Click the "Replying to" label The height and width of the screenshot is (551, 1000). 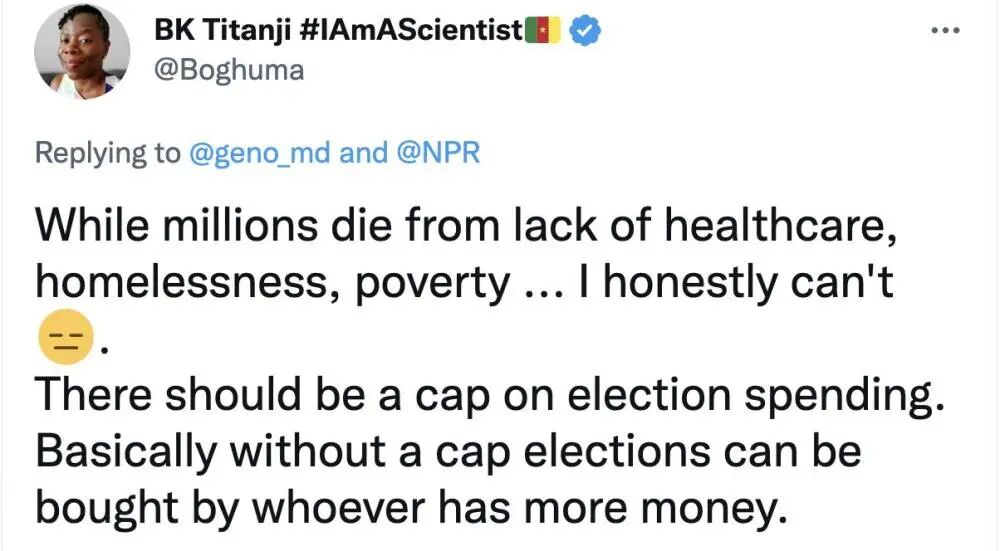click(x=105, y=153)
